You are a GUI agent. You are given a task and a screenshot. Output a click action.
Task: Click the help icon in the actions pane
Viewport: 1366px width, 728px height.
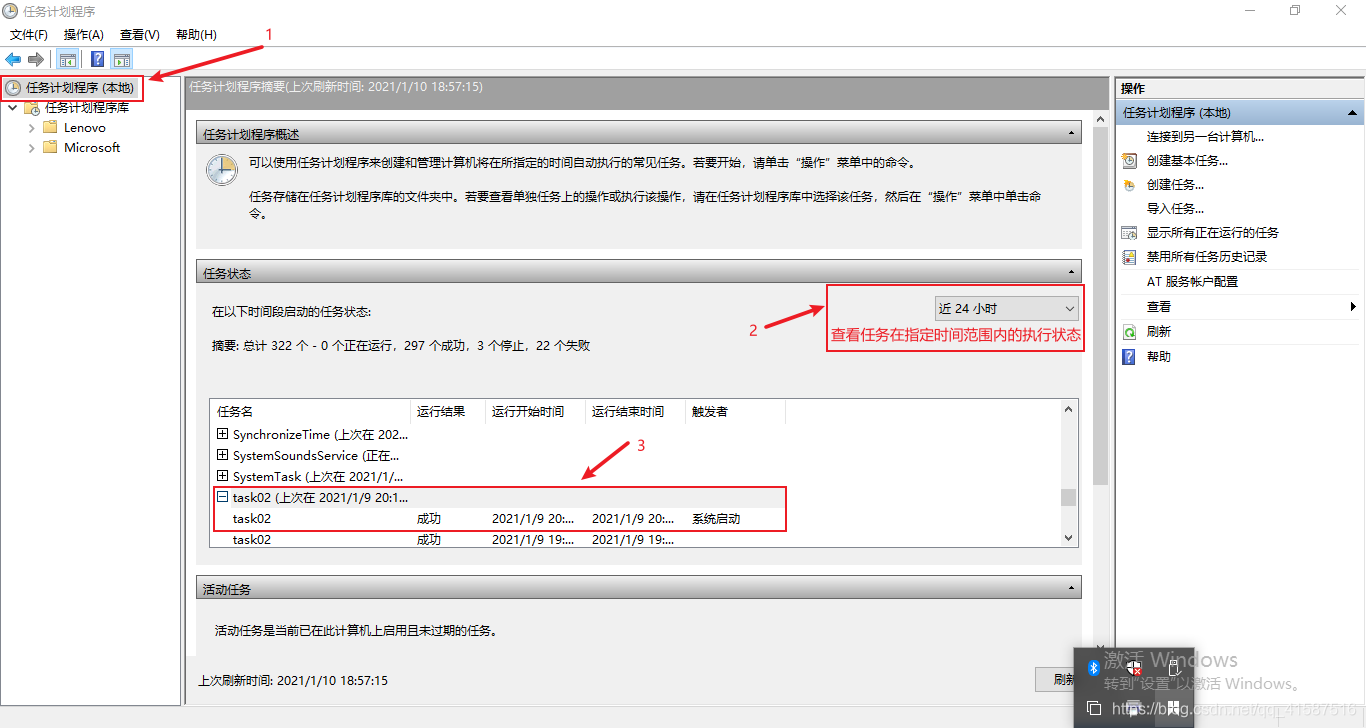[1129, 357]
